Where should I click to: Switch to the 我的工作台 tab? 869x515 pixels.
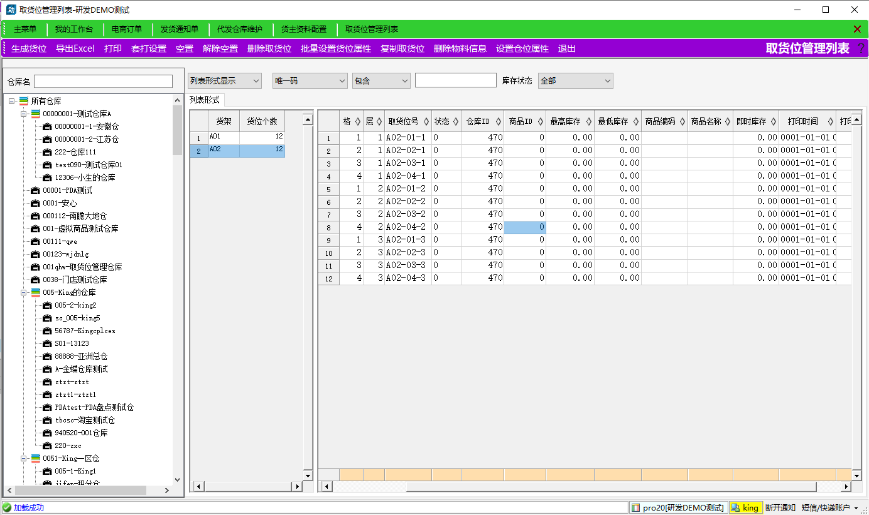75,29
